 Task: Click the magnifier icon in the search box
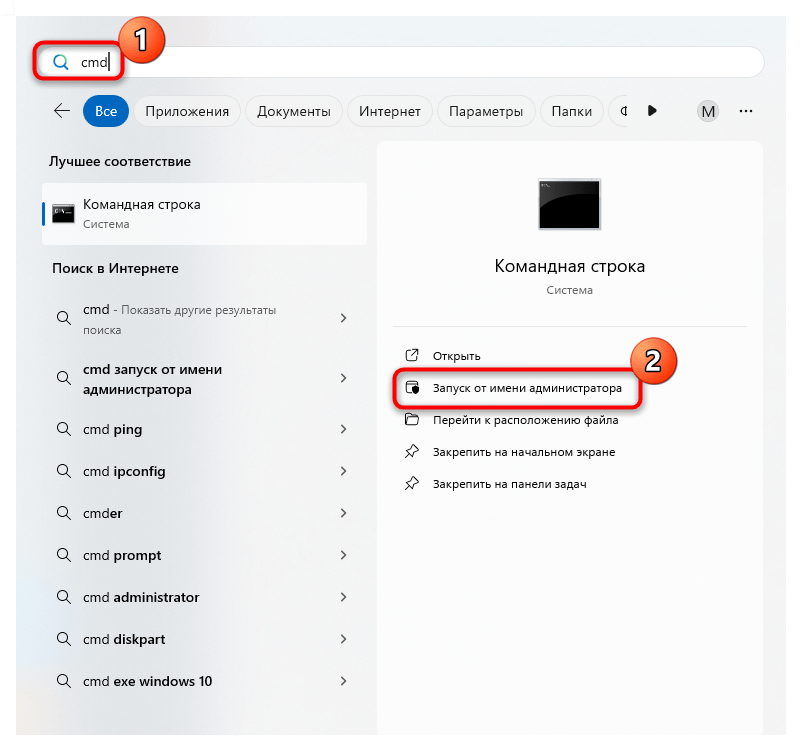[61, 62]
